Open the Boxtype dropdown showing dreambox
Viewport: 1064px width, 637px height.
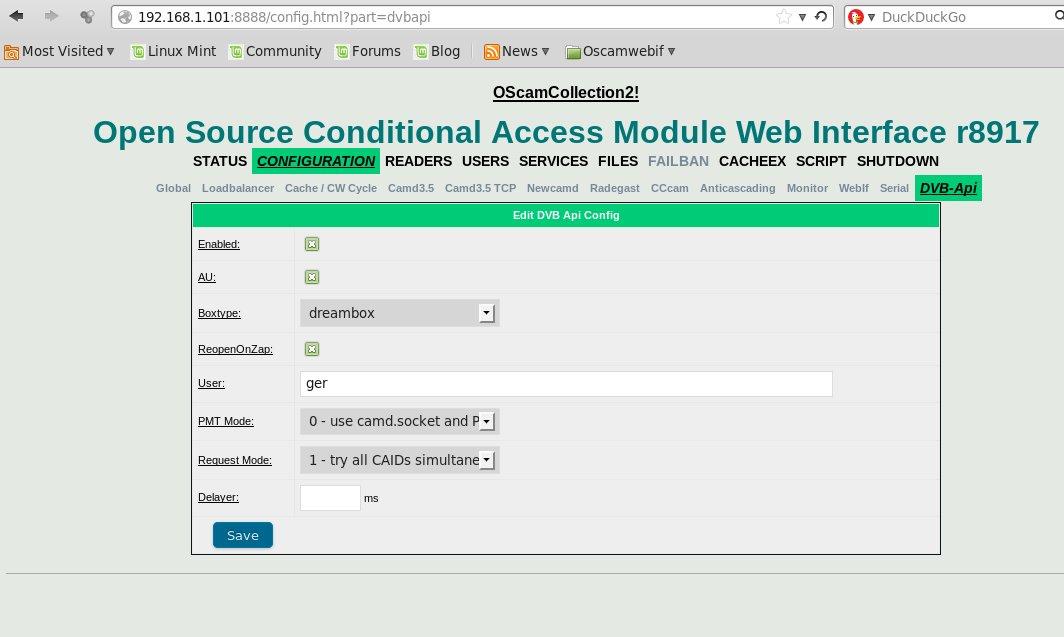point(400,313)
